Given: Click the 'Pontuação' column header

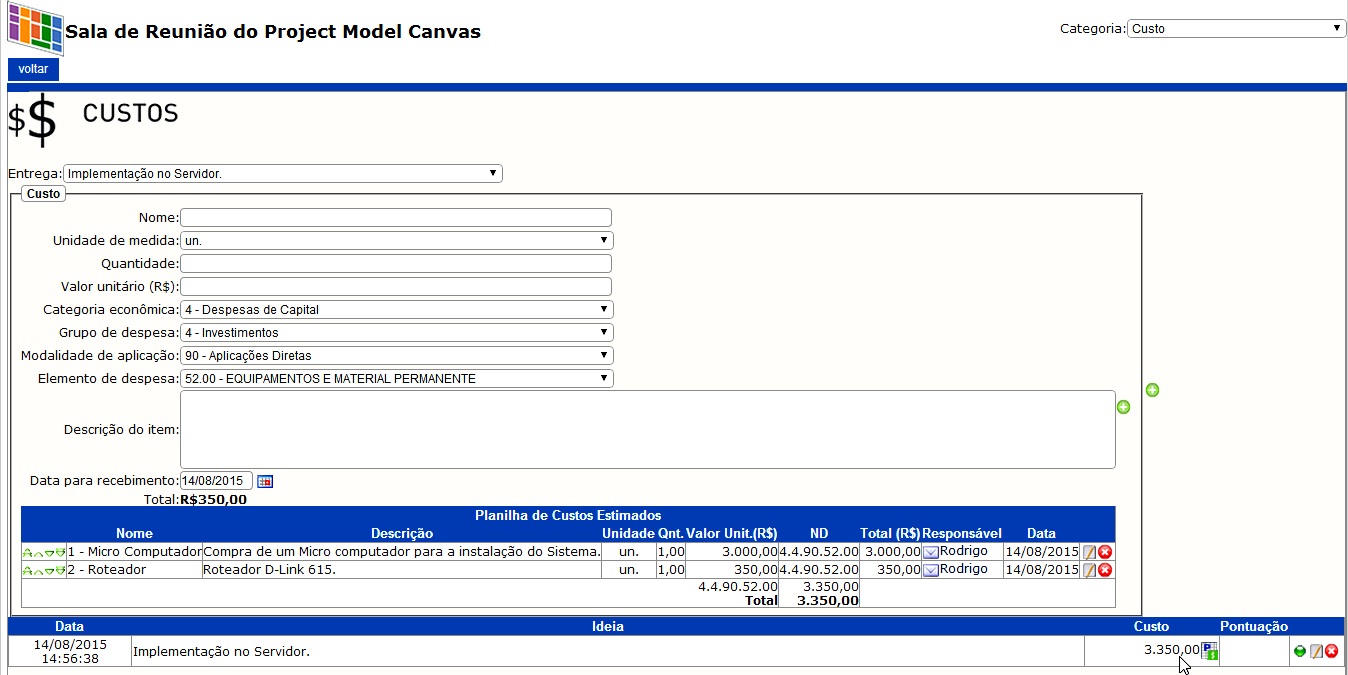Looking at the screenshot, I should pos(1254,627).
